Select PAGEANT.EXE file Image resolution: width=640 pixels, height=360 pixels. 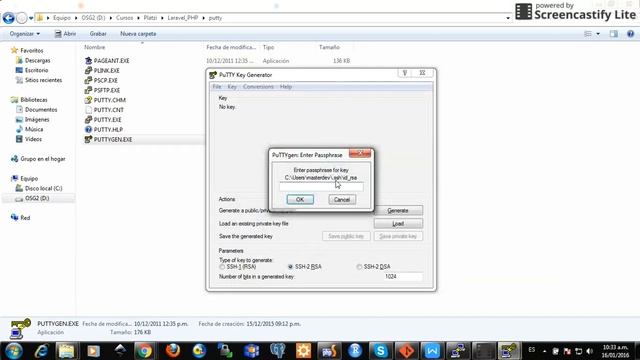pyautogui.click(x=111, y=60)
